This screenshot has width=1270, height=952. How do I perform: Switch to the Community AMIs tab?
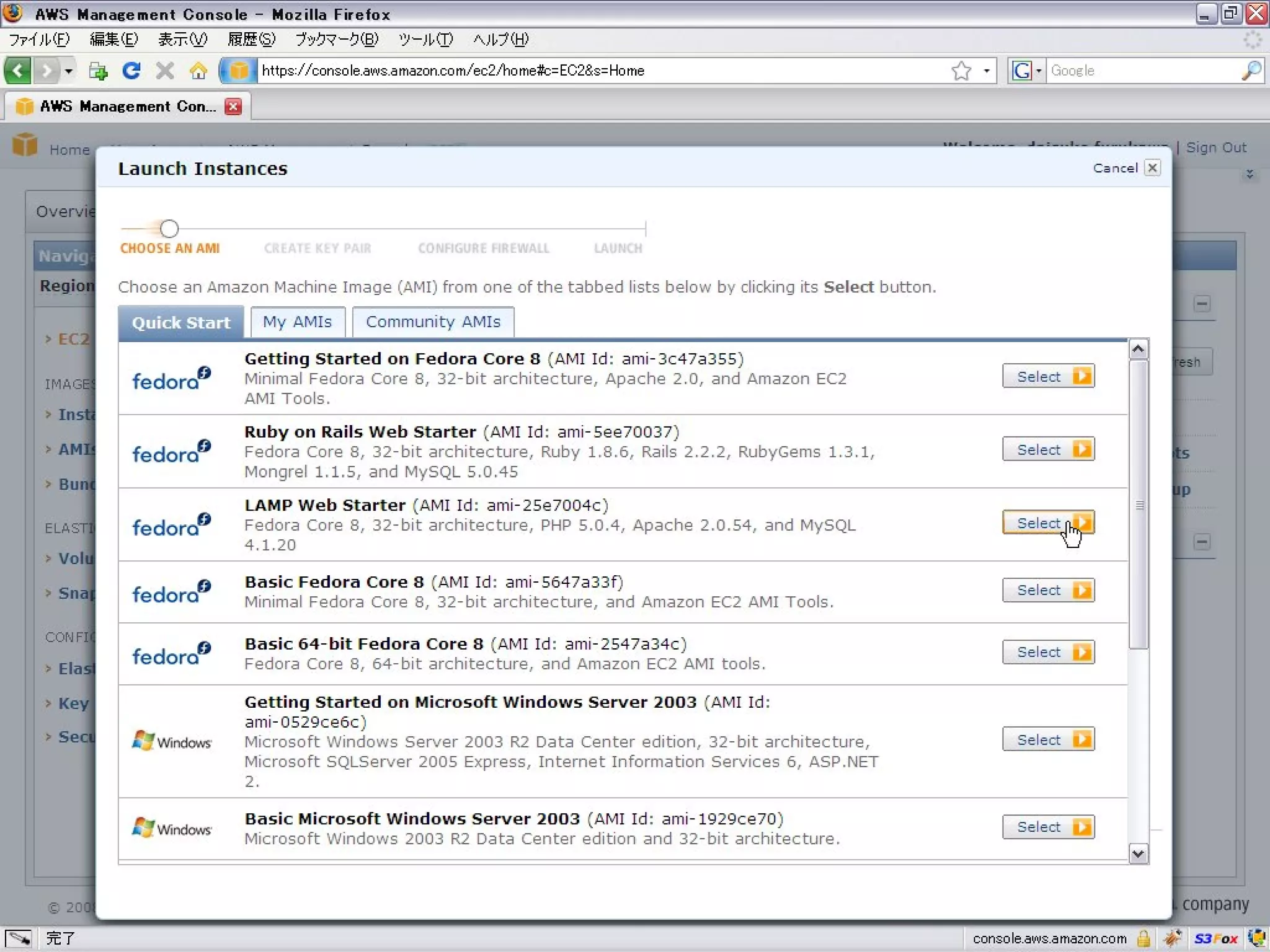433,322
